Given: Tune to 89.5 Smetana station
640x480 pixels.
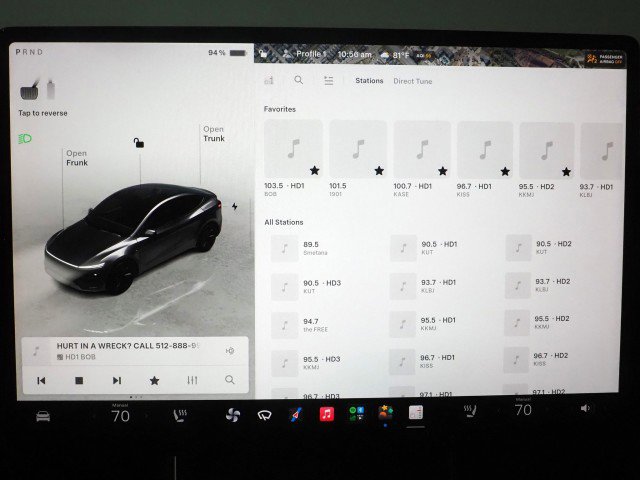Looking at the screenshot, I should click(x=302, y=248).
